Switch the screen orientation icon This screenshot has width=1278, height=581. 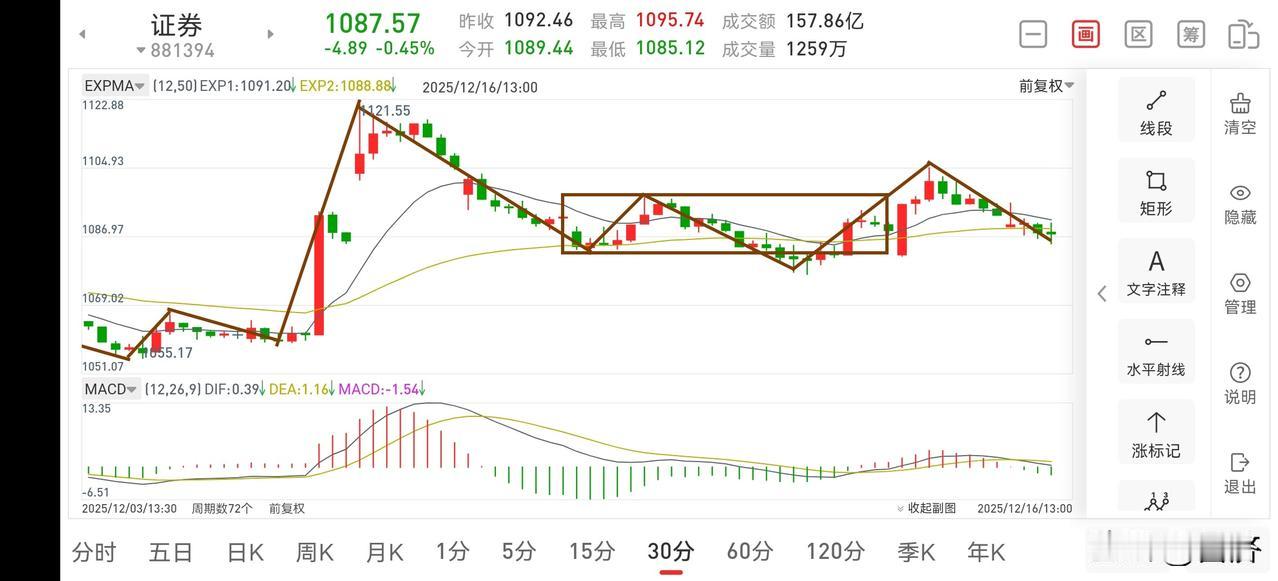[1243, 34]
